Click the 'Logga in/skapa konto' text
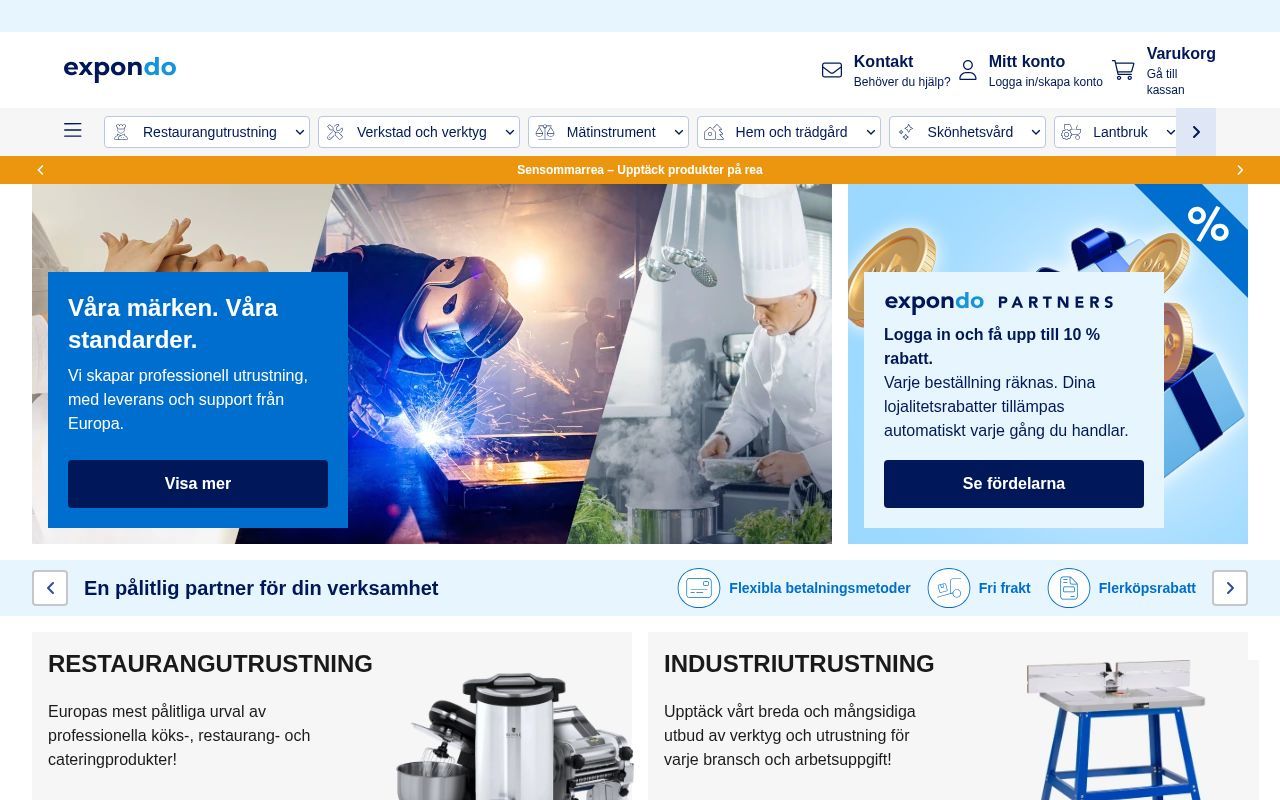Screen dimensions: 1280x800 [1046, 82]
